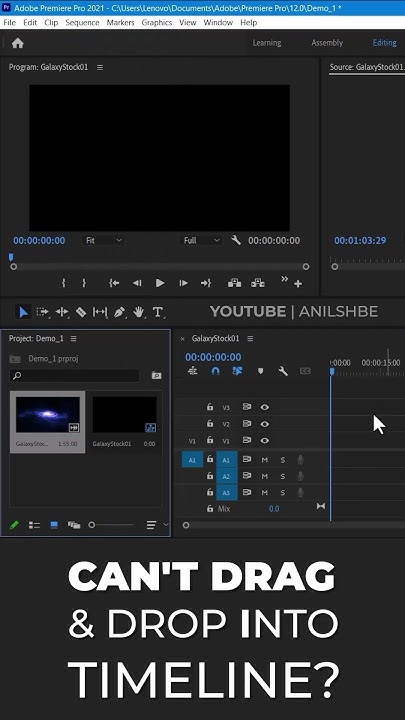Image resolution: width=405 pixels, height=720 pixels.
Task: Play the Program monitor
Action: tap(160, 283)
